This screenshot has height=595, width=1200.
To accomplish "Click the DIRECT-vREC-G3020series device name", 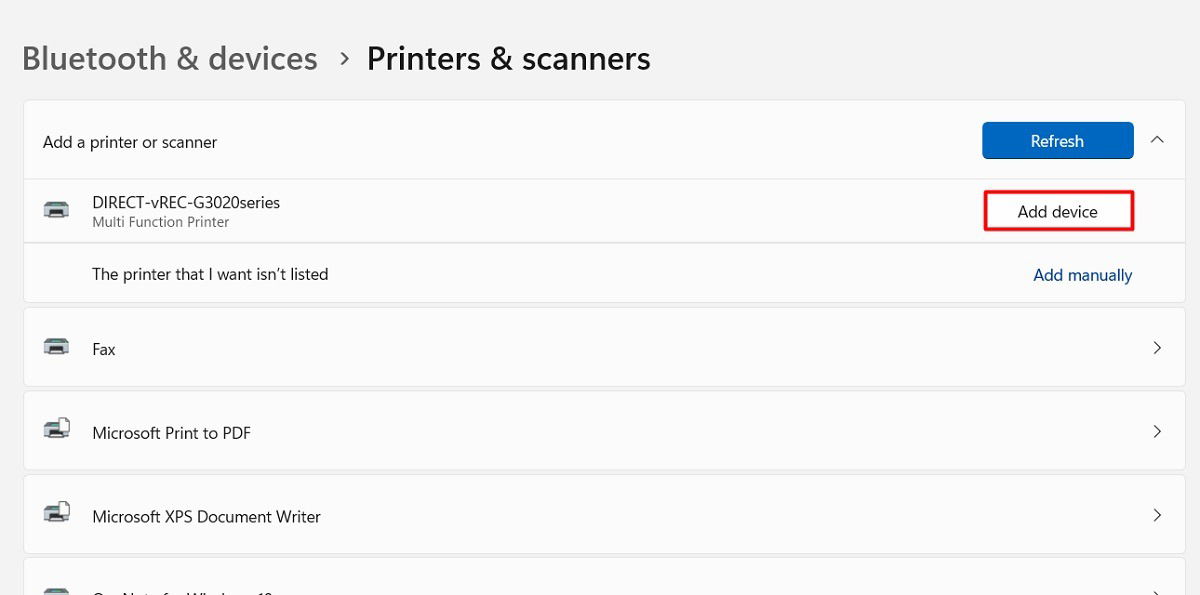I will tap(186, 202).
